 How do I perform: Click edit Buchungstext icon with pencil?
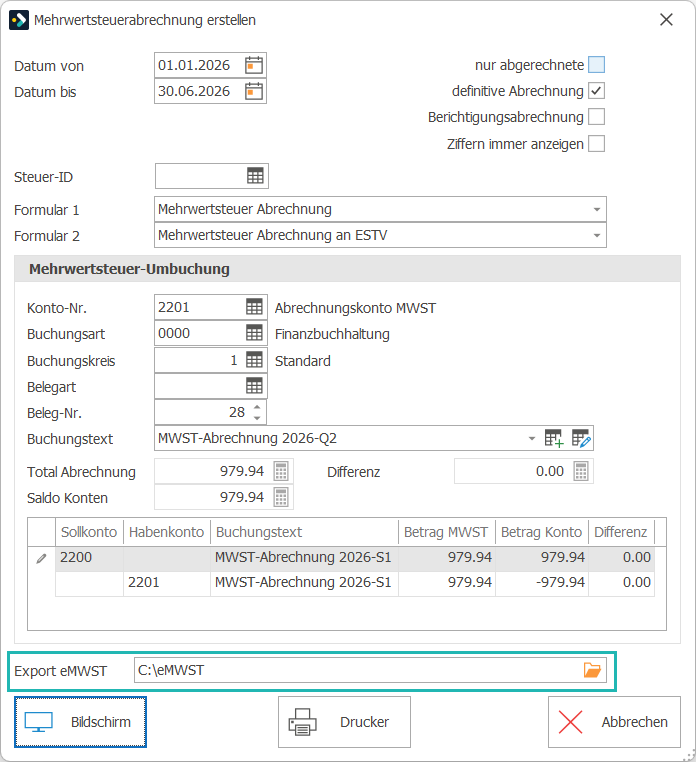pyautogui.click(x=581, y=438)
